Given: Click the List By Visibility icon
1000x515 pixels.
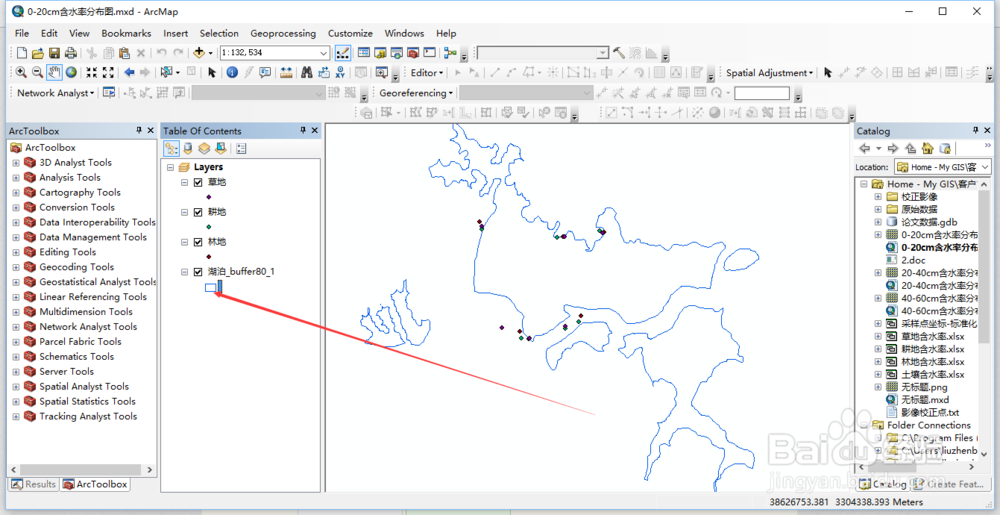Looking at the screenshot, I should pyautogui.click(x=204, y=149).
